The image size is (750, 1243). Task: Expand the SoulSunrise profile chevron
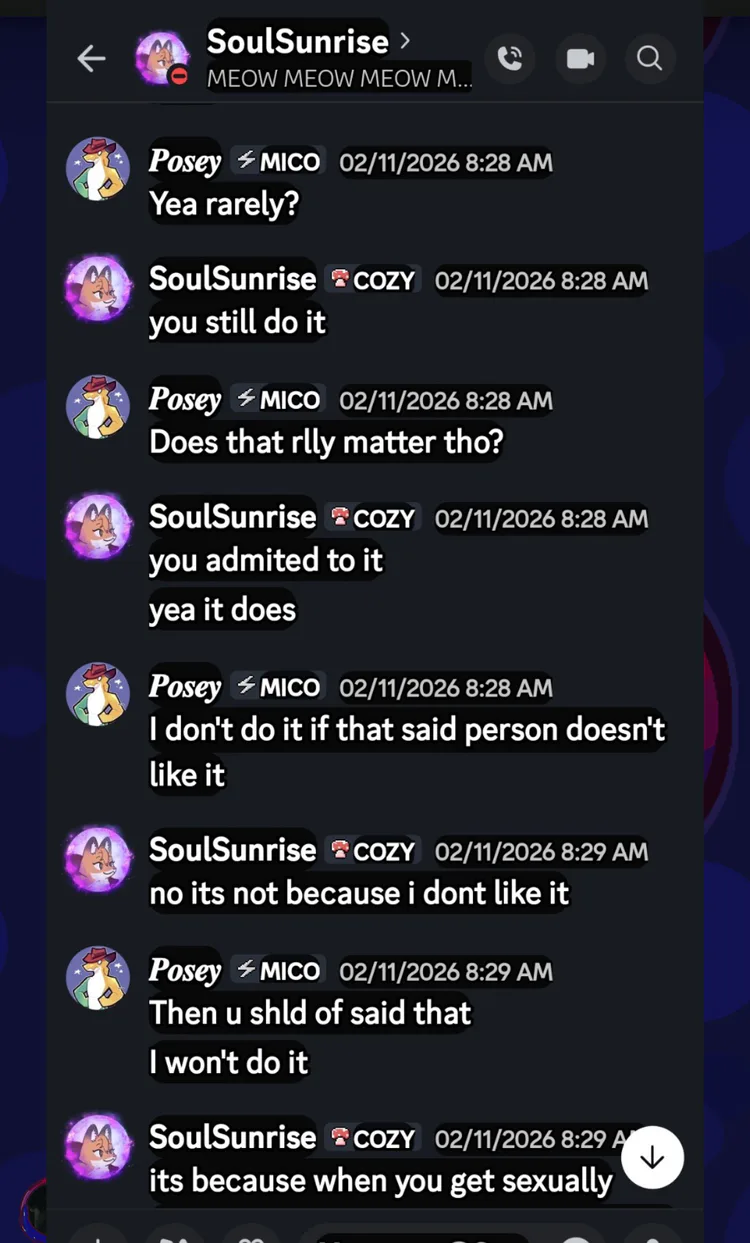405,41
